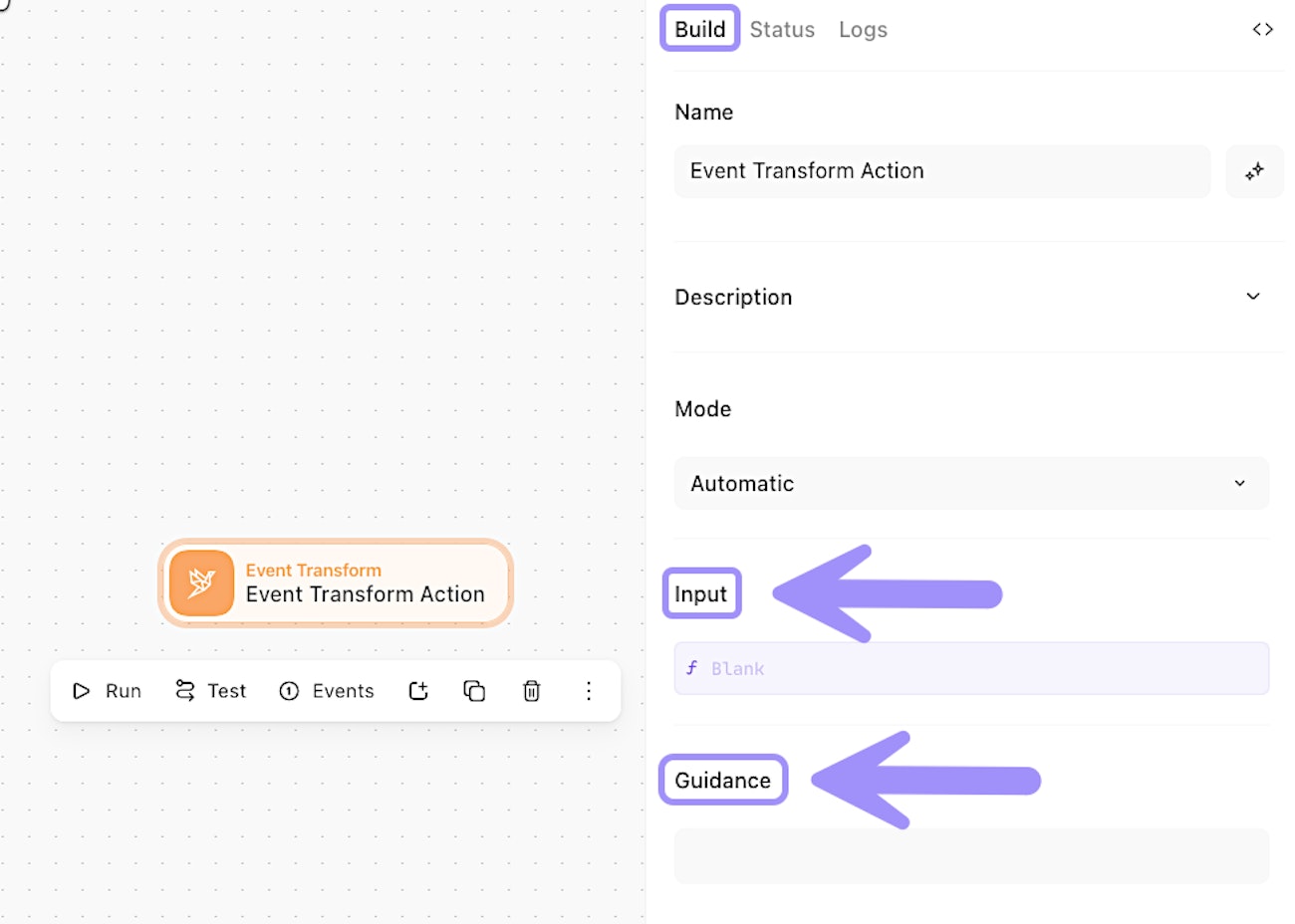1295x924 pixels.
Task: Click the sparkle AI rename icon
Action: pos(1254,171)
